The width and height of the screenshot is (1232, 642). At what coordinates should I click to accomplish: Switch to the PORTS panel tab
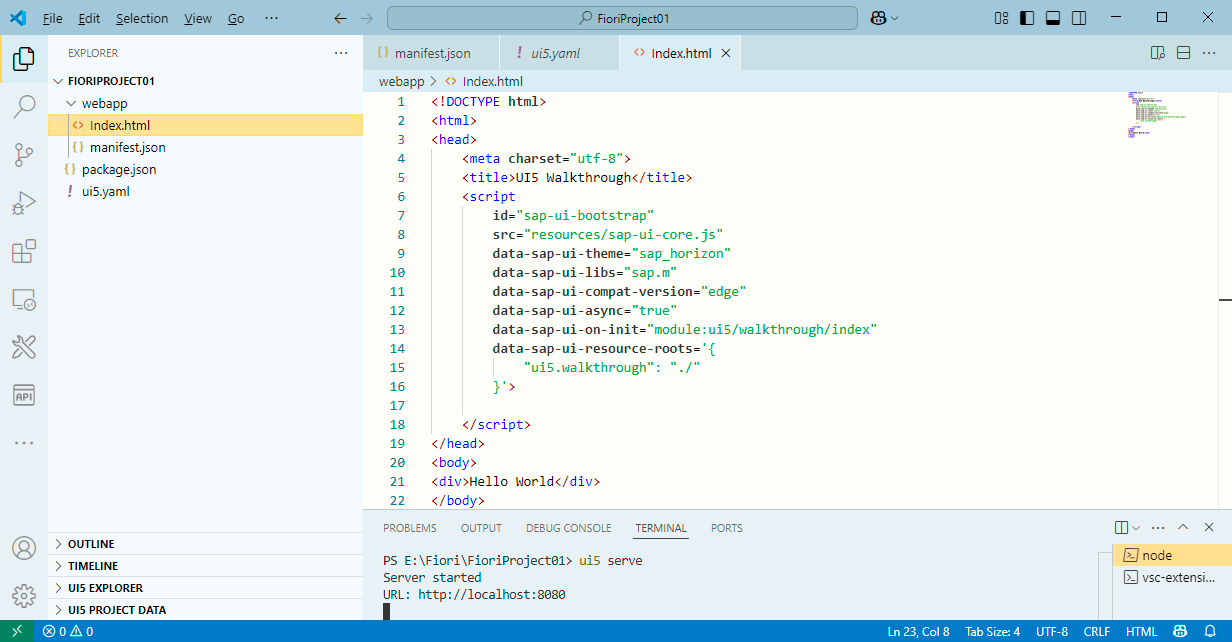point(727,528)
